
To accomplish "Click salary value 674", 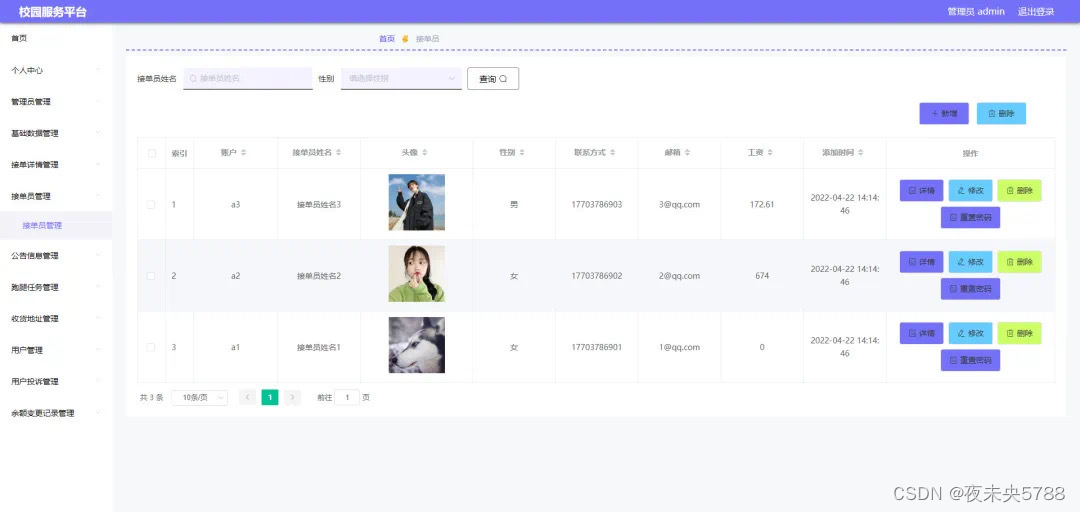I will point(762,276).
